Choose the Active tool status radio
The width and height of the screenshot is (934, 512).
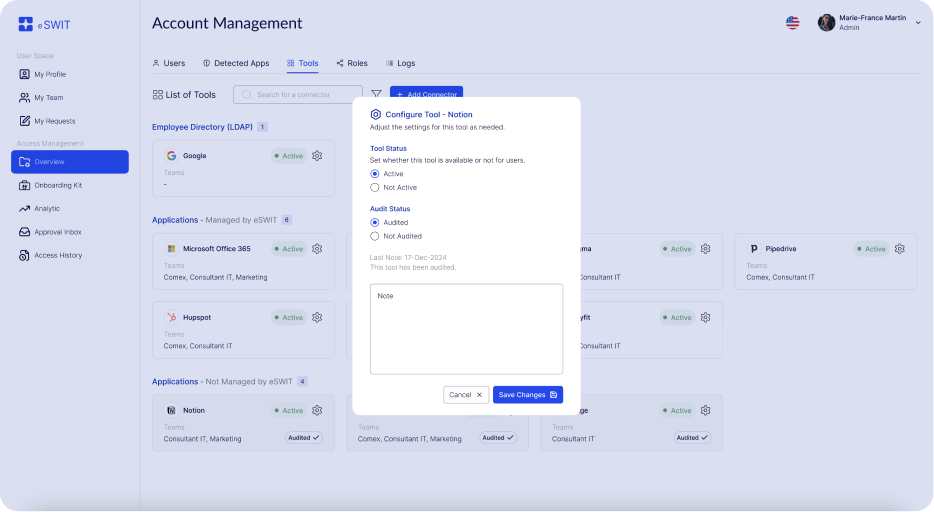[x=375, y=174]
